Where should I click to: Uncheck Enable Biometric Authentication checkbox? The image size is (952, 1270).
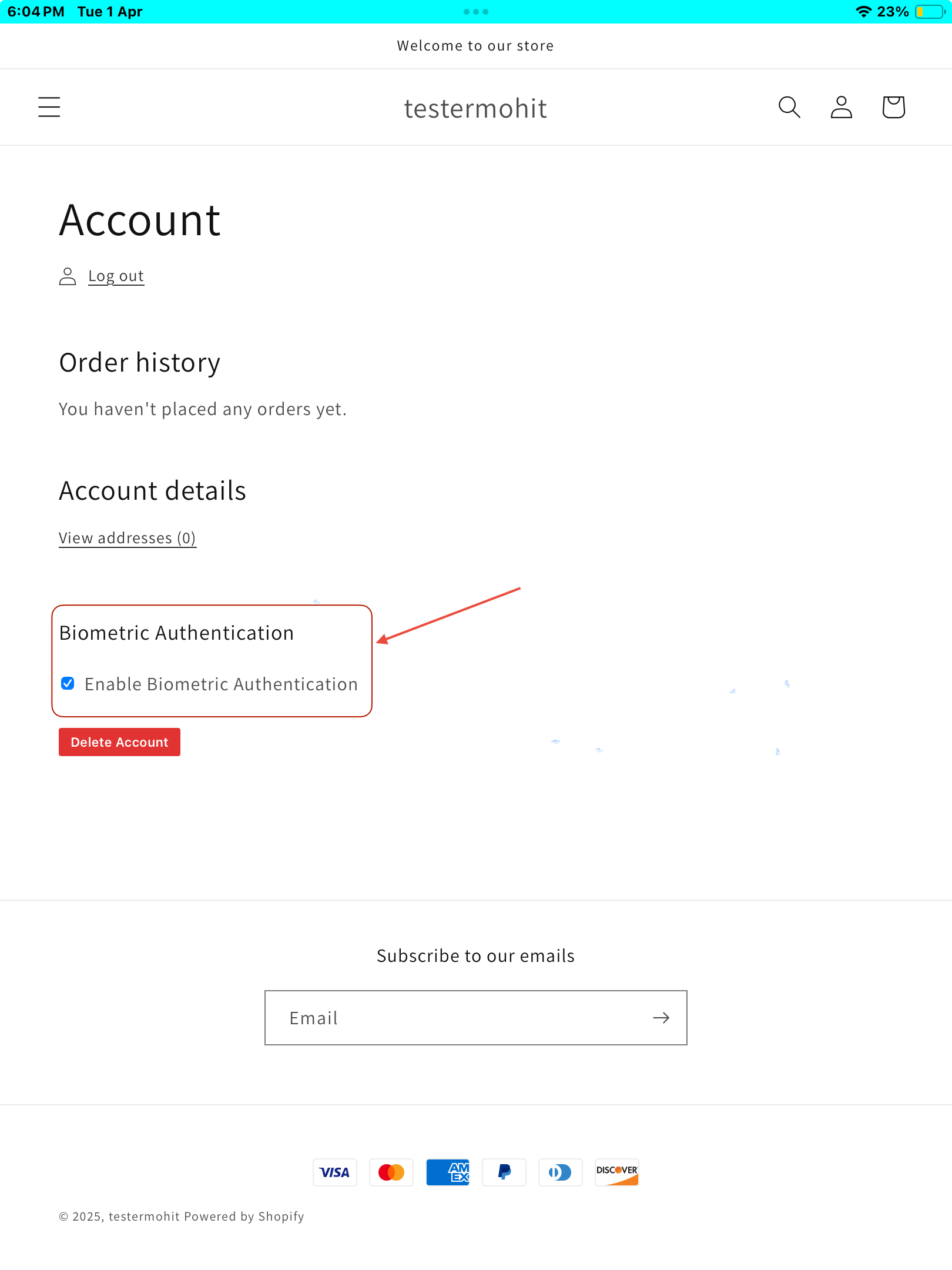click(68, 683)
